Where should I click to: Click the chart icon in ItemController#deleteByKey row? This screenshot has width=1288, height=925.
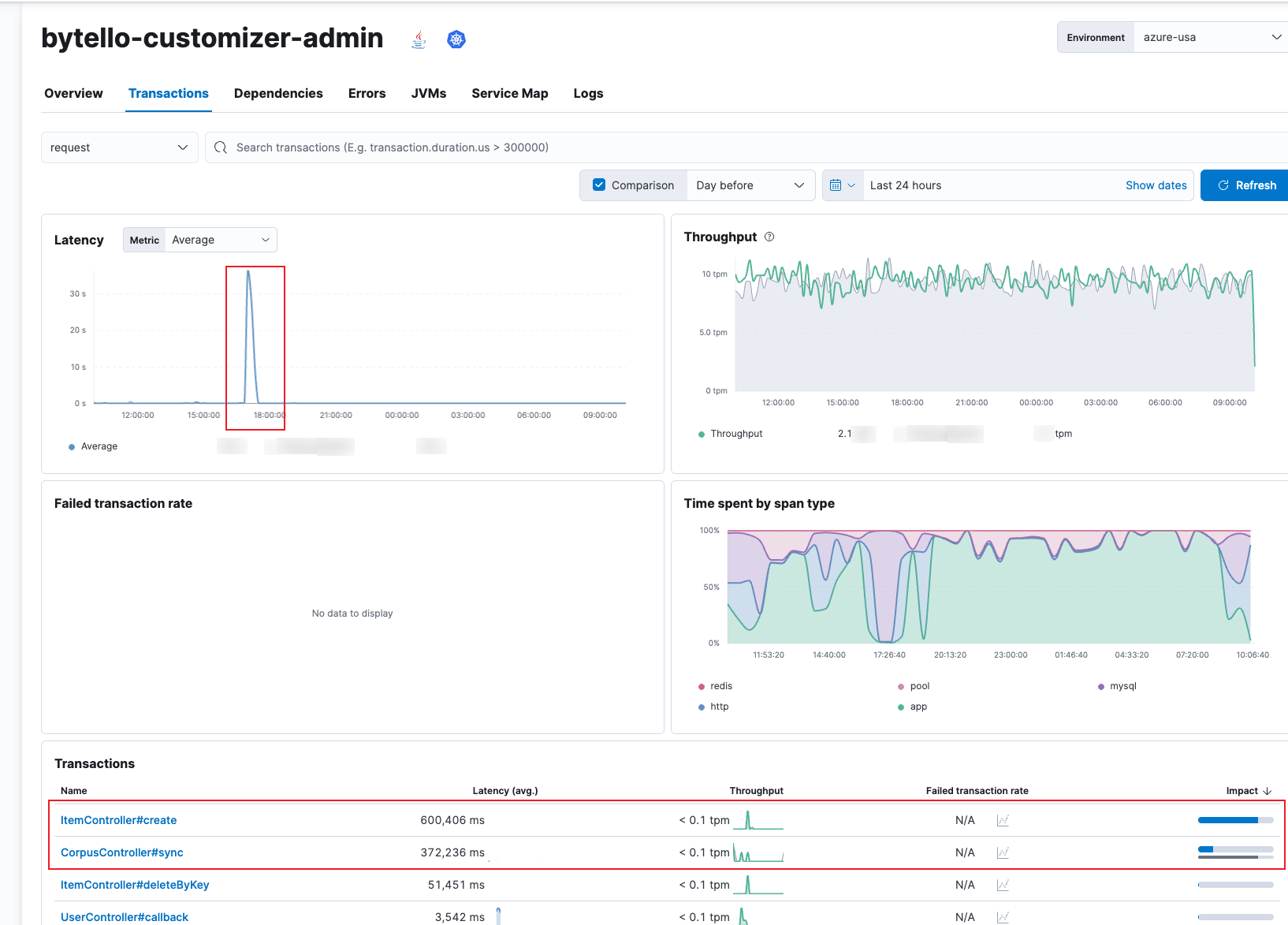(1003, 886)
